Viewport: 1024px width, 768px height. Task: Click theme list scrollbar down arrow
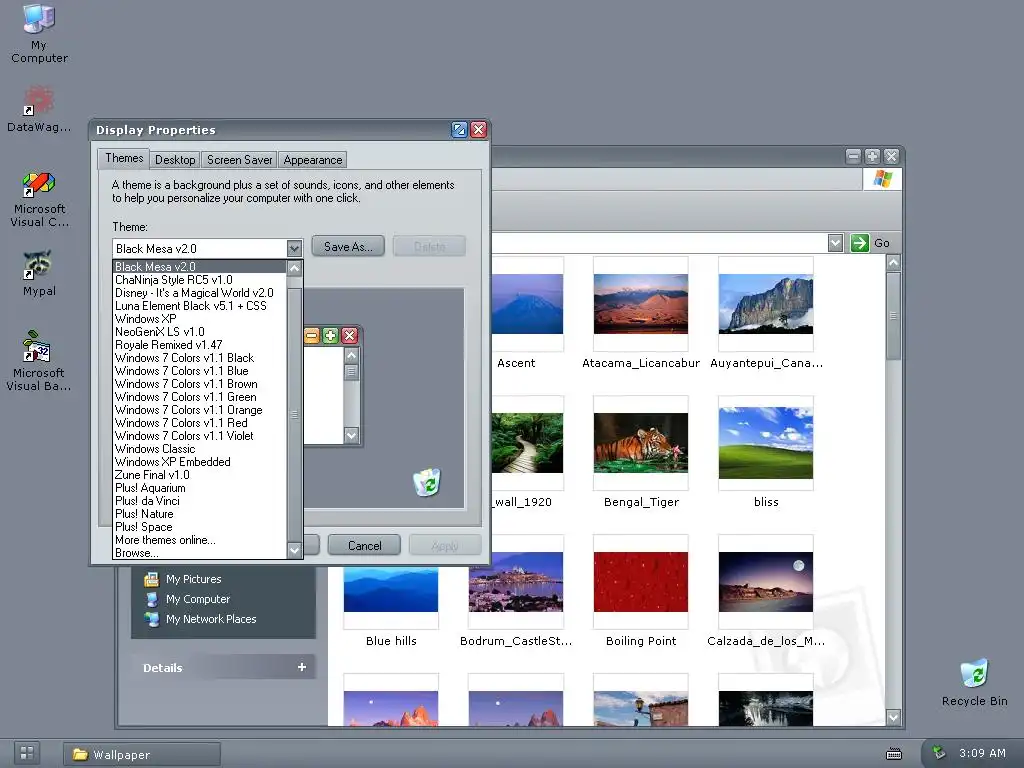pyautogui.click(x=295, y=551)
